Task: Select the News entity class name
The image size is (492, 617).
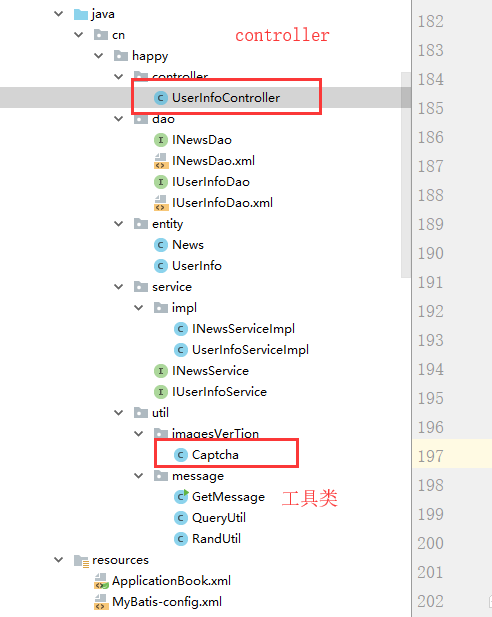Action: [x=188, y=245]
